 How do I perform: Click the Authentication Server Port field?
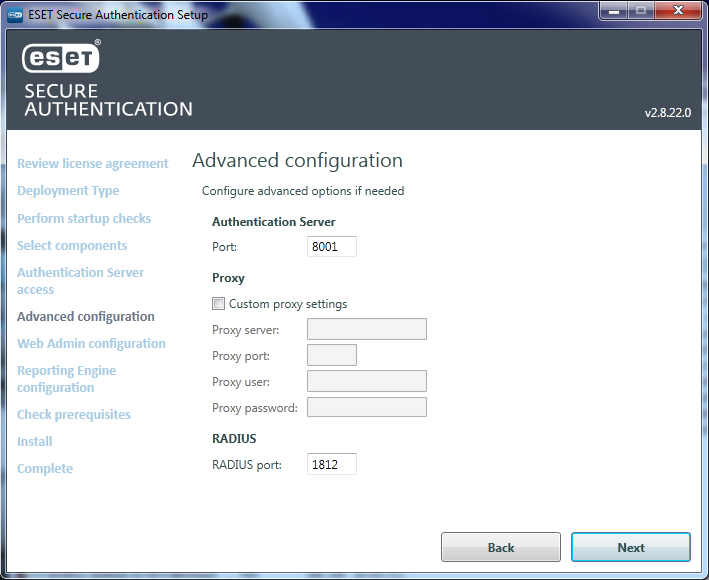click(331, 246)
